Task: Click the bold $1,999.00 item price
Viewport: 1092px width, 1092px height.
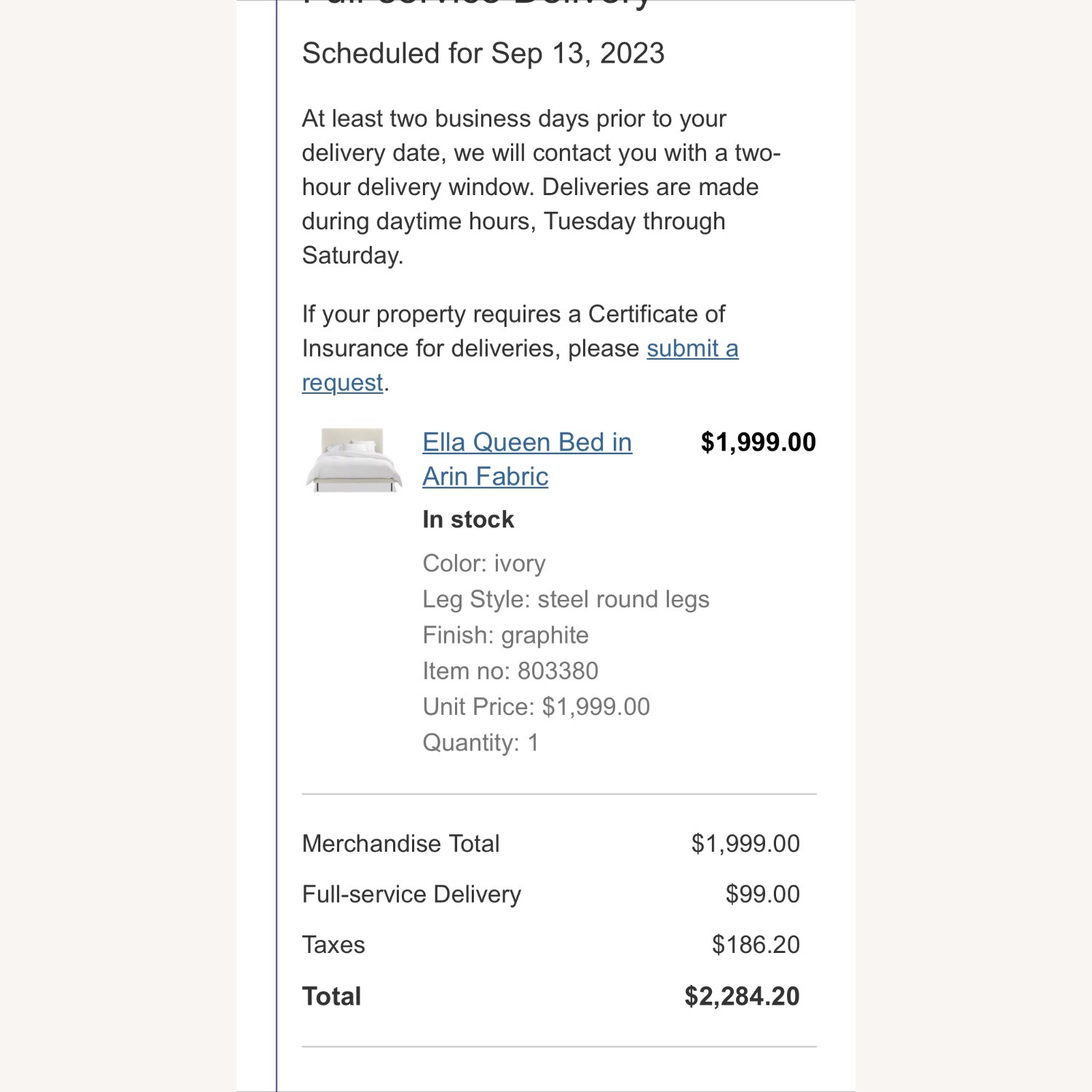Action: click(x=757, y=443)
